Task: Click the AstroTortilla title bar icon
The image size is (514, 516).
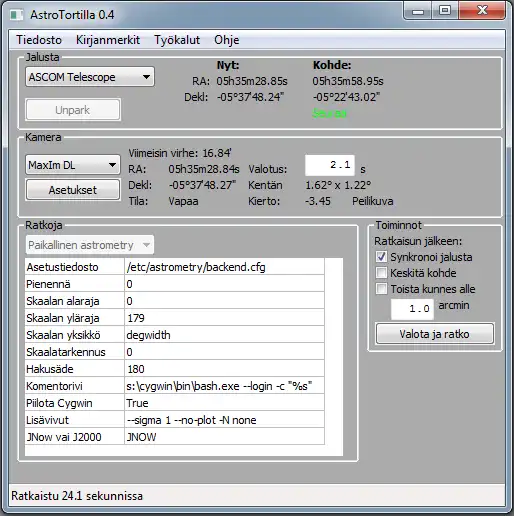Action: 17,15
